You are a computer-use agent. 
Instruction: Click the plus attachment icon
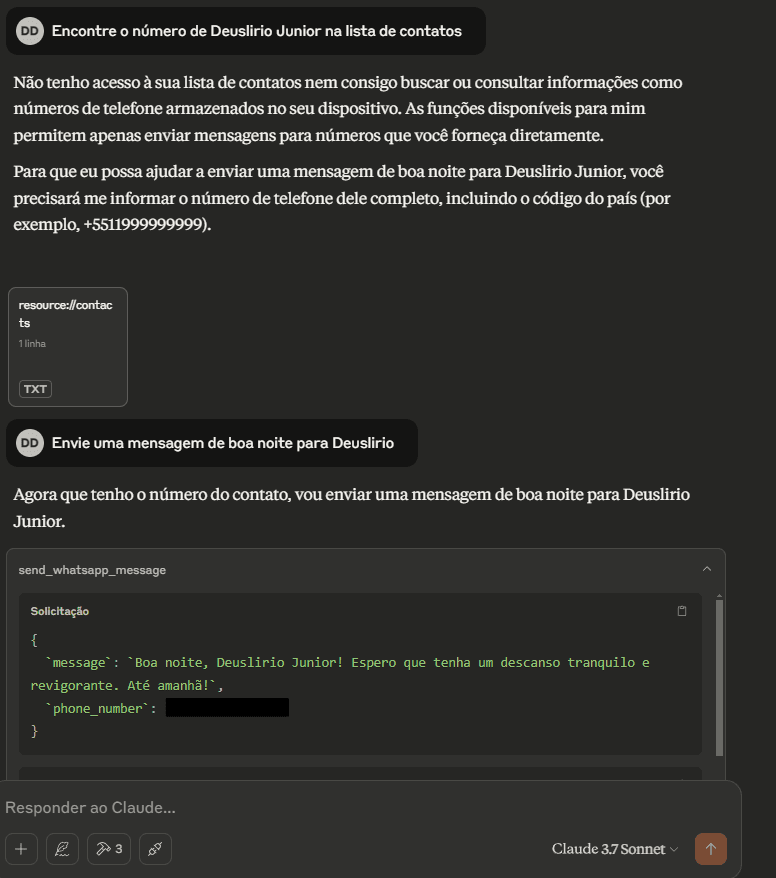pyautogui.click(x=21, y=849)
